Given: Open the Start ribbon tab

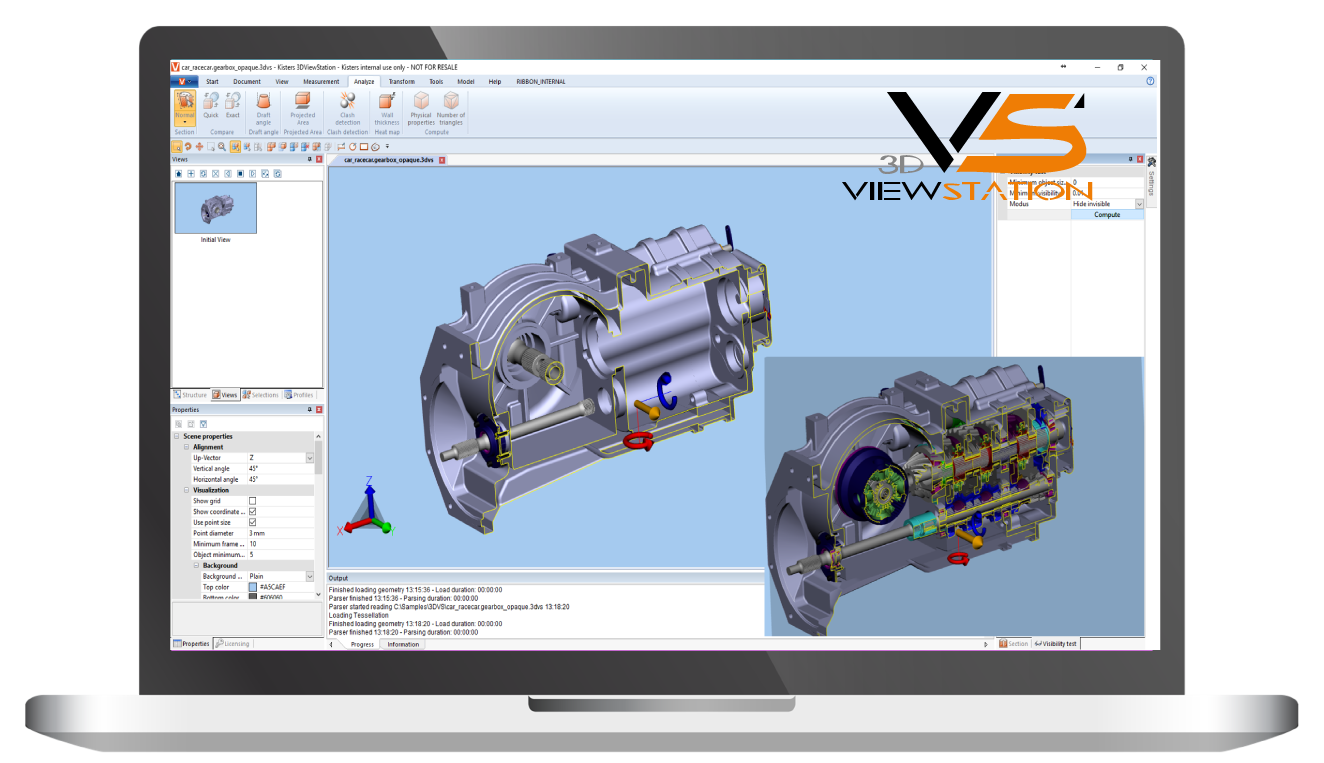Looking at the screenshot, I should click(212, 81).
